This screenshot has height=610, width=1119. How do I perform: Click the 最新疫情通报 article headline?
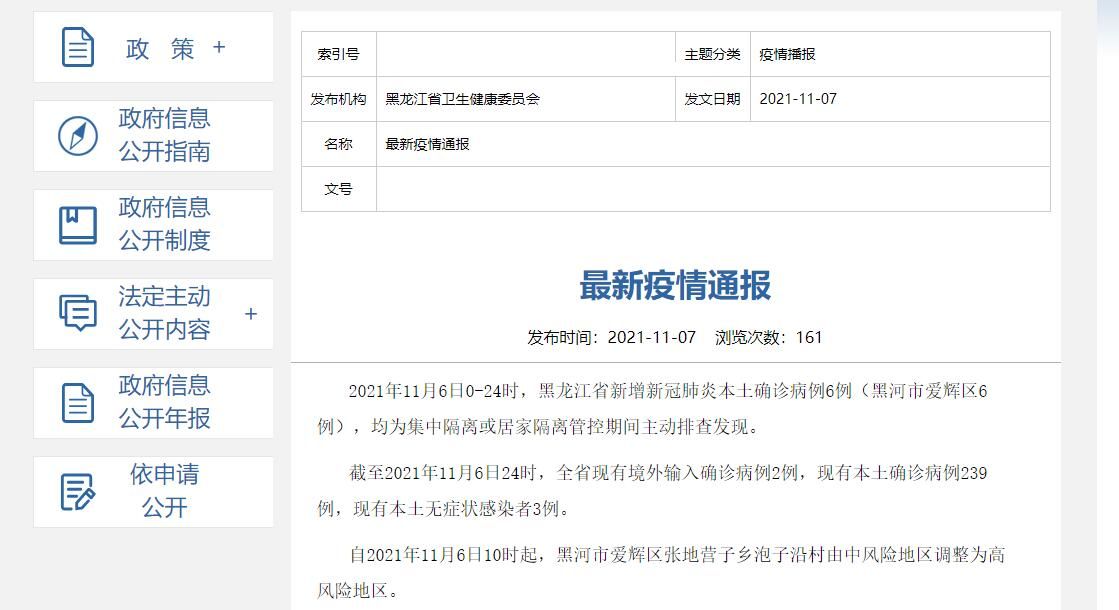[x=675, y=286]
